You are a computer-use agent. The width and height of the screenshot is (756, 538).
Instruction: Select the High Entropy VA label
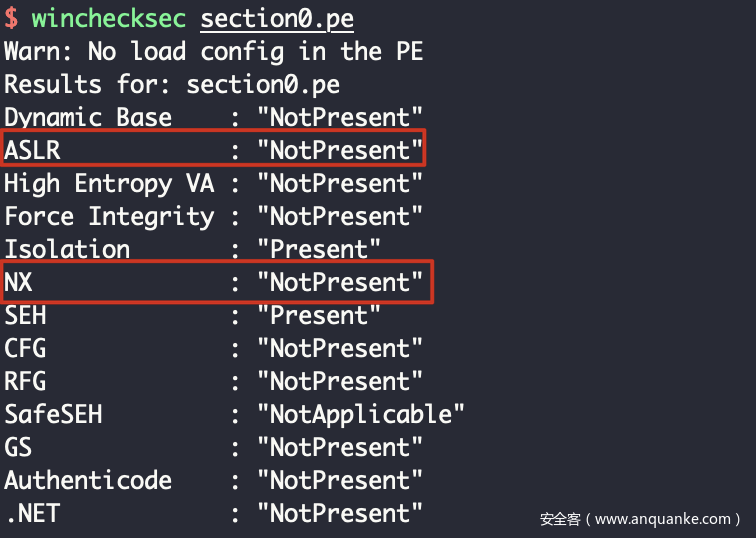pos(109,184)
